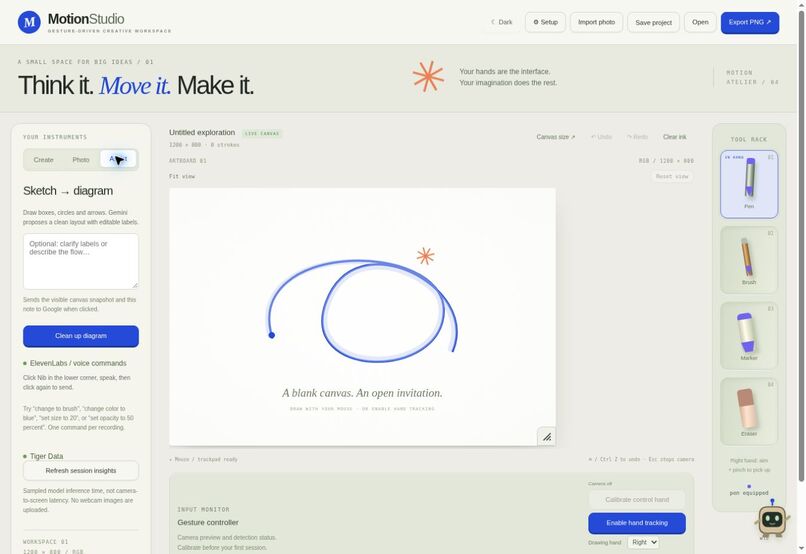Click the canvas resize handle icon
806x554 pixels.
click(546, 437)
